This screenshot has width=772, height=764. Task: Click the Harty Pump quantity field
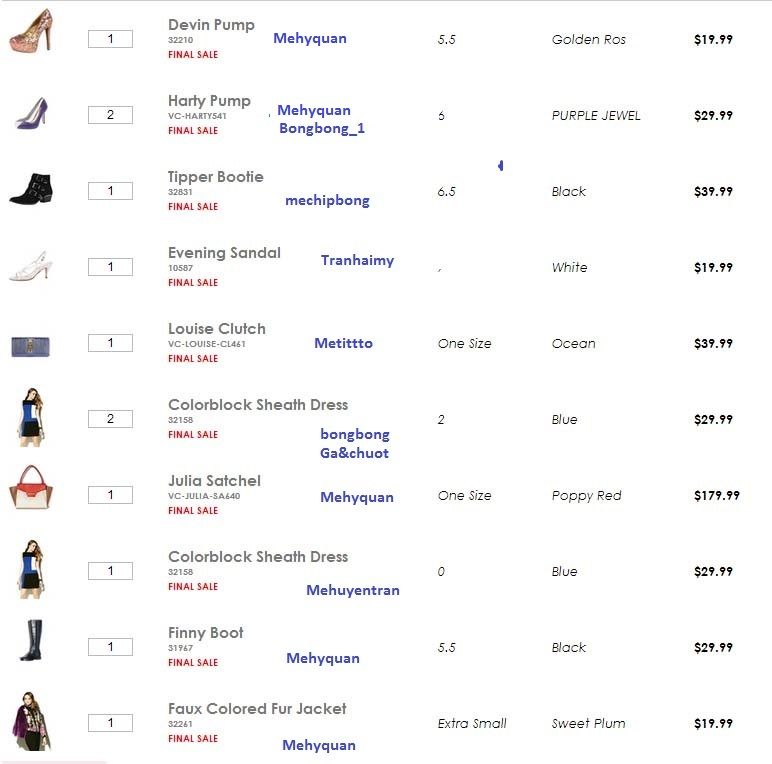point(110,115)
